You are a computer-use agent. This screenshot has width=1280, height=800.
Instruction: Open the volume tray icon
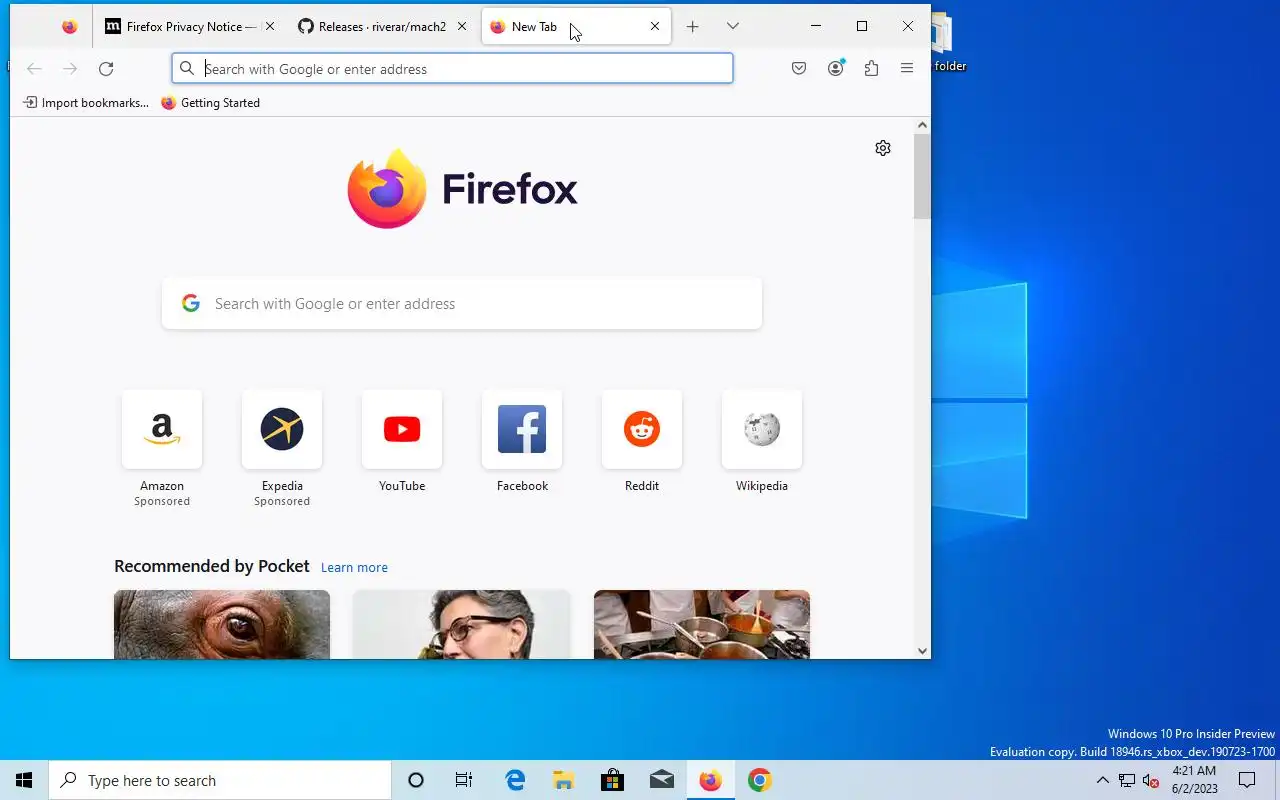pos(1151,780)
